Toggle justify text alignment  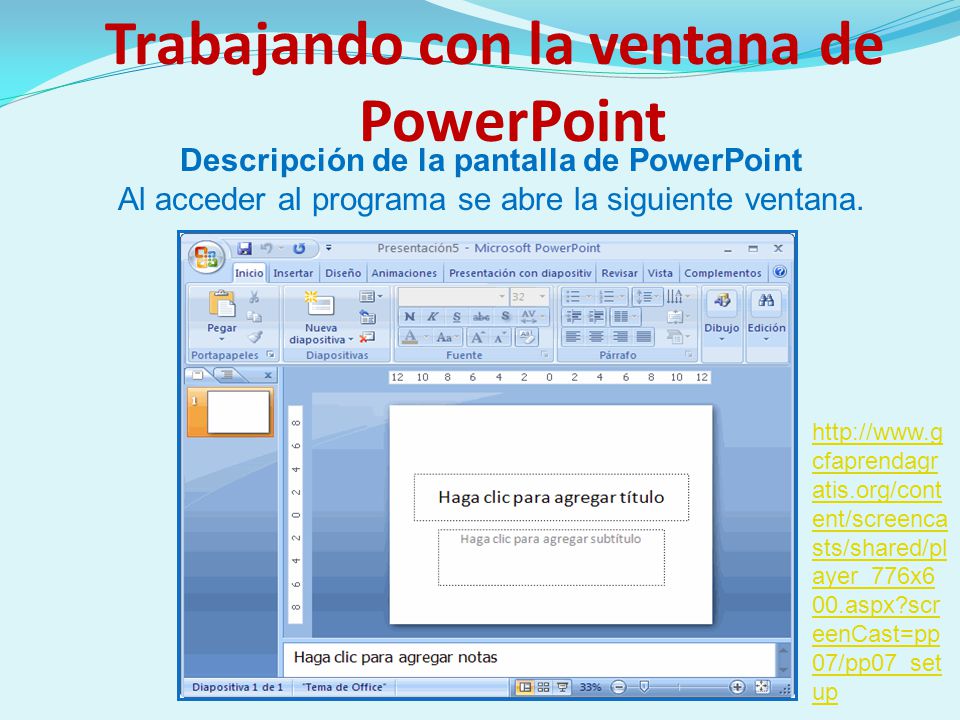click(643, 337)
